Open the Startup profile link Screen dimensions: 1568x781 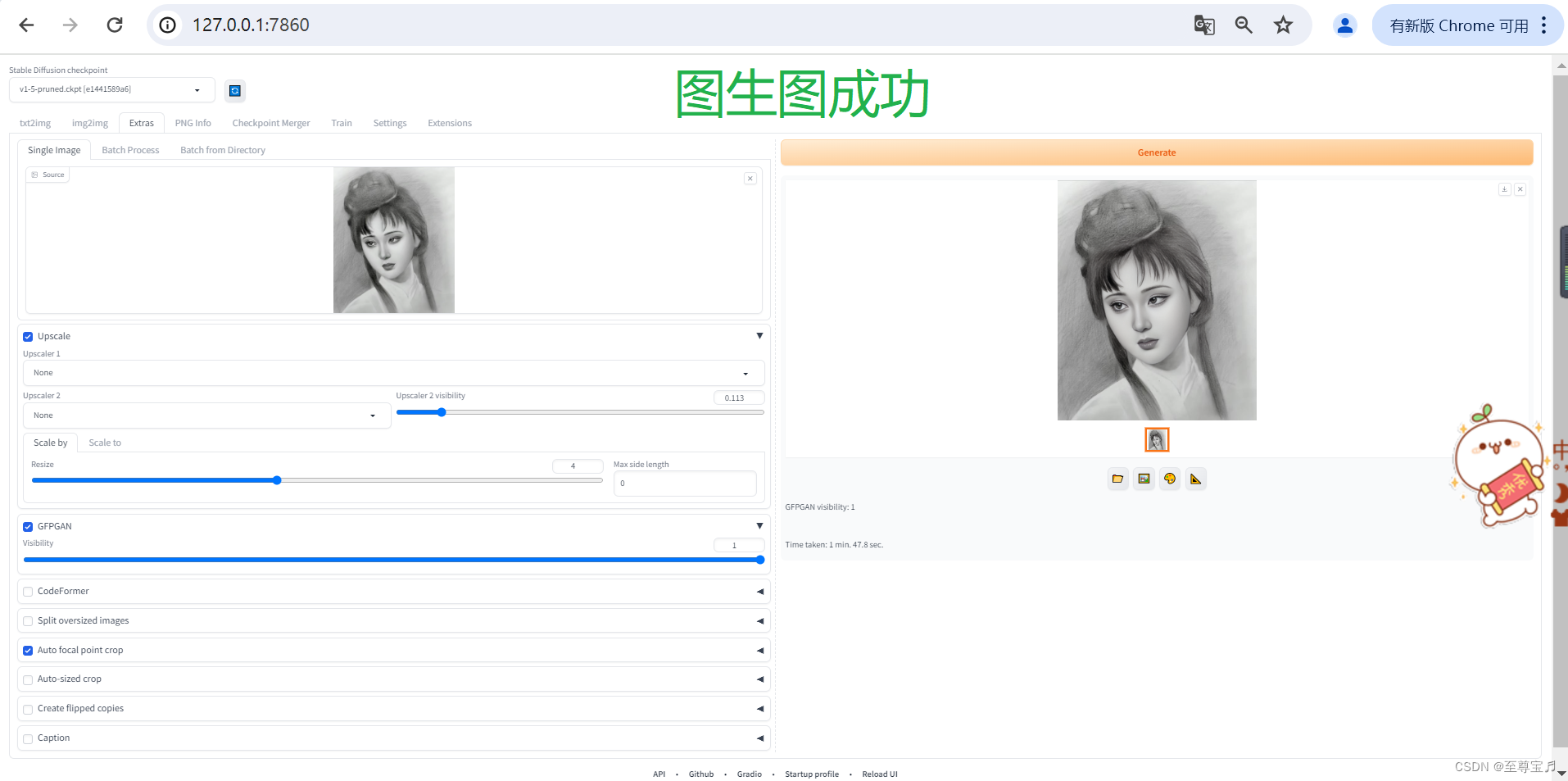tap(812, 774)
